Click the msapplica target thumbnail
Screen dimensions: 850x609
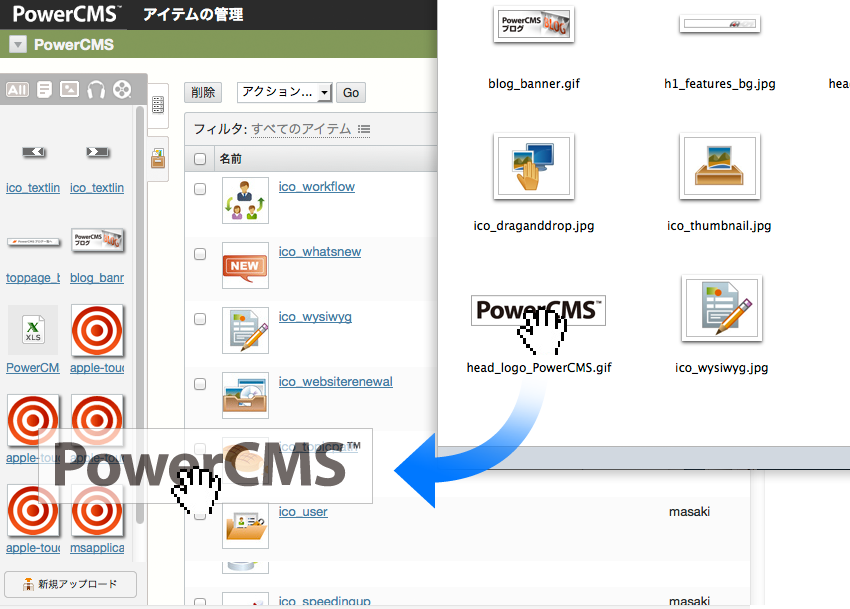(97, 510)
